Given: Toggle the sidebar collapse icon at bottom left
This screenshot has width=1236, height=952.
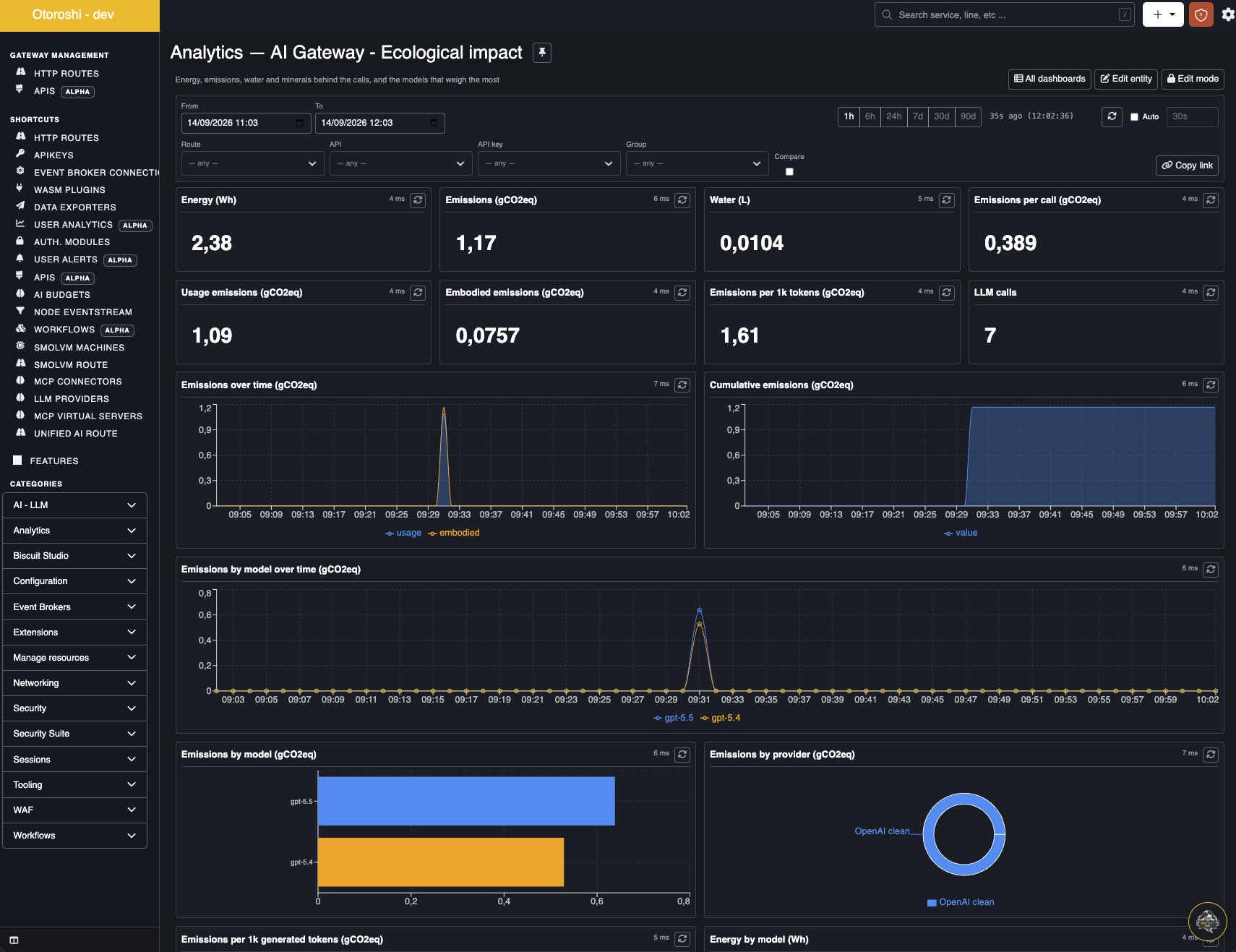Looking at the screenshot, I should 14,940.
